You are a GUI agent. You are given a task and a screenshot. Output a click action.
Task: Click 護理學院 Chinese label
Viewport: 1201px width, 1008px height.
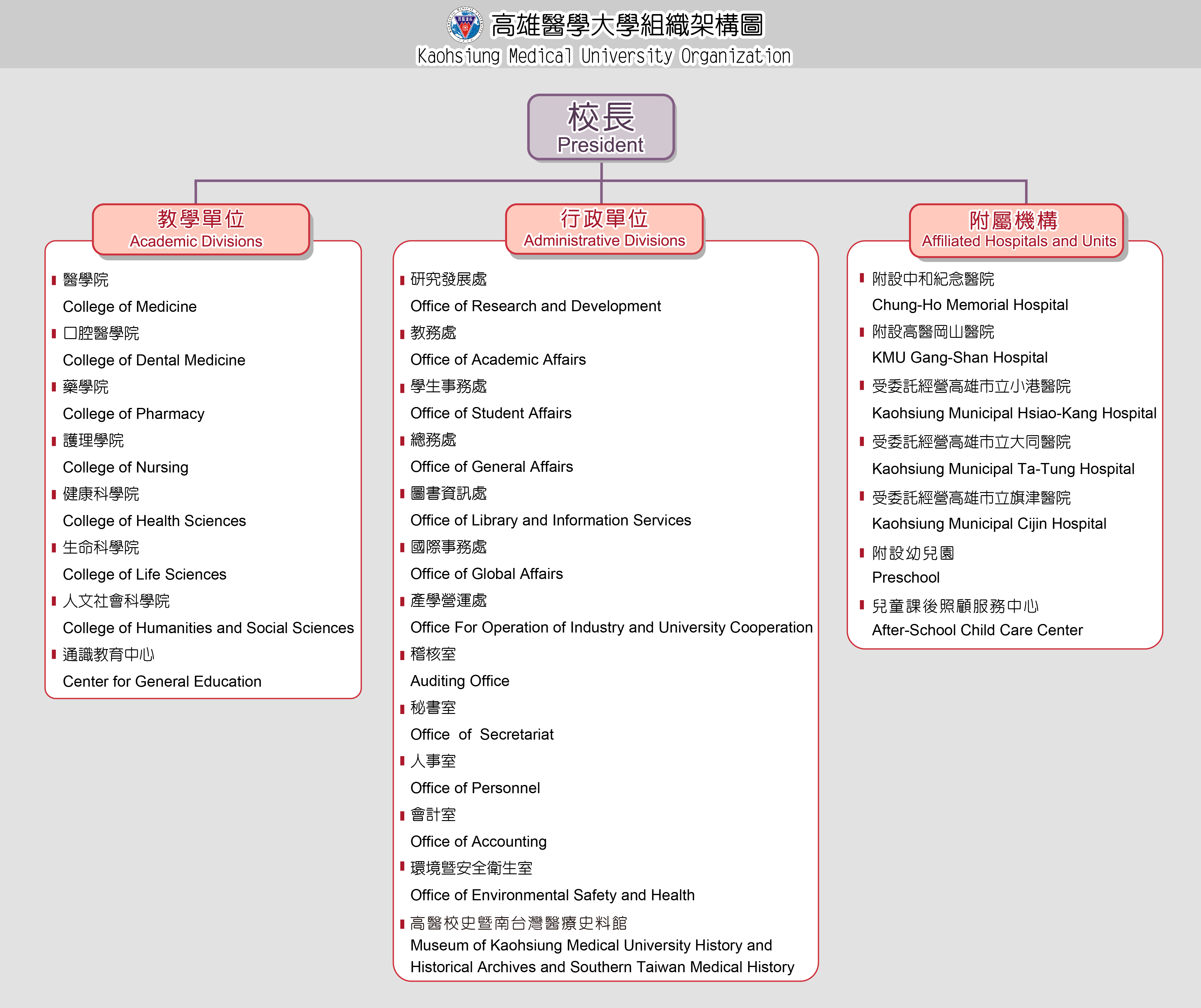pos(93,440)
